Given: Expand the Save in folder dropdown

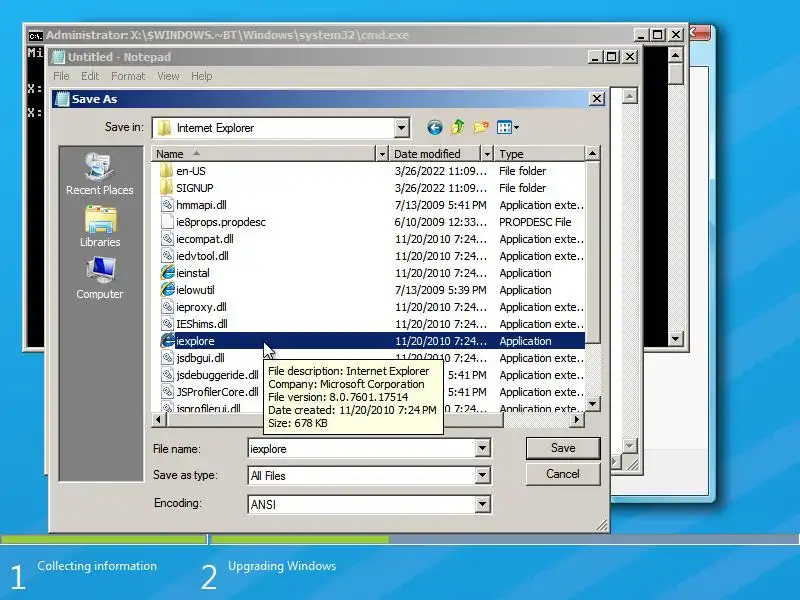Looking at the screenshot, I should click(x=402, y=128).
